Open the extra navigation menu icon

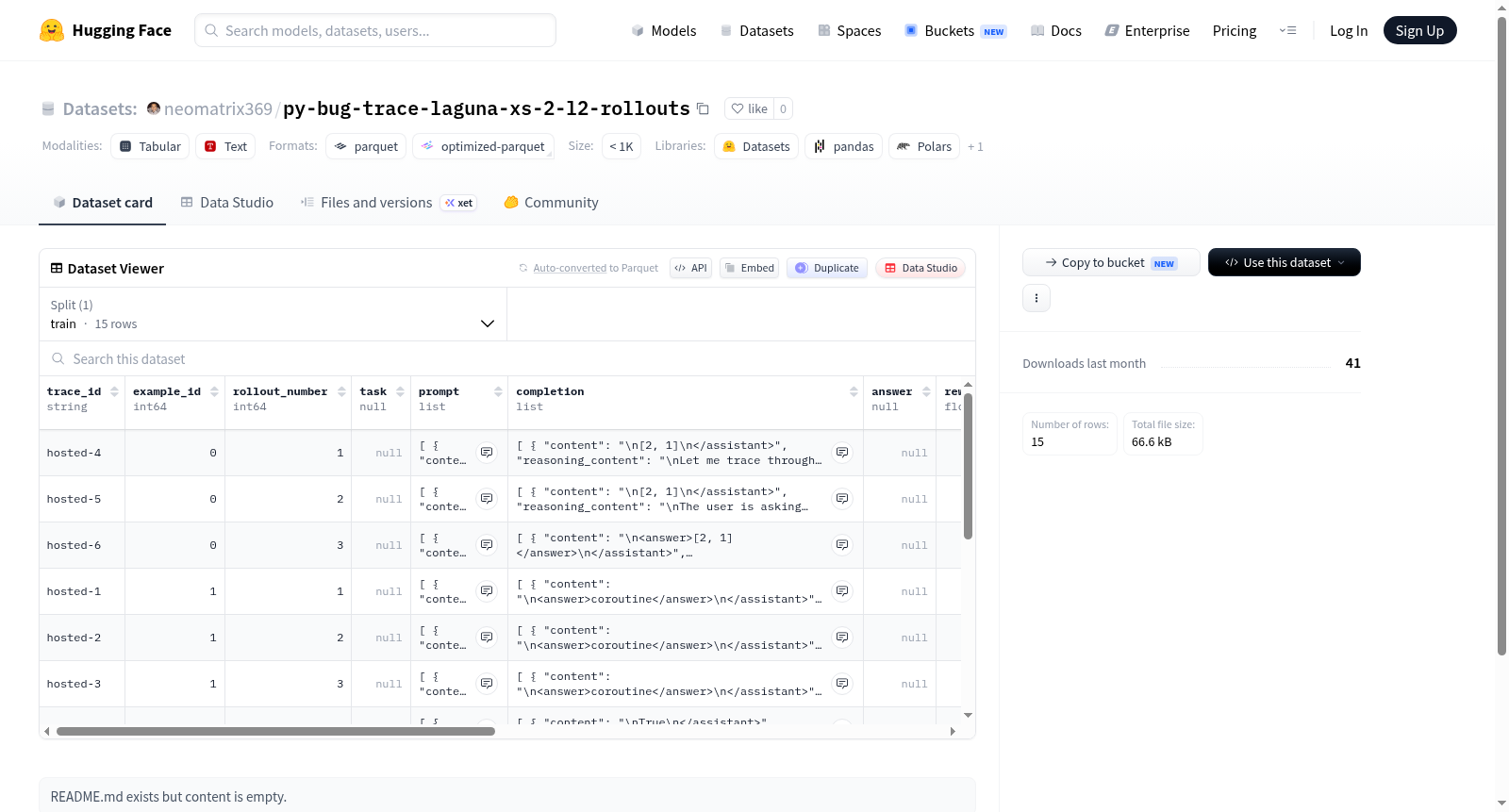point(1287,30)
